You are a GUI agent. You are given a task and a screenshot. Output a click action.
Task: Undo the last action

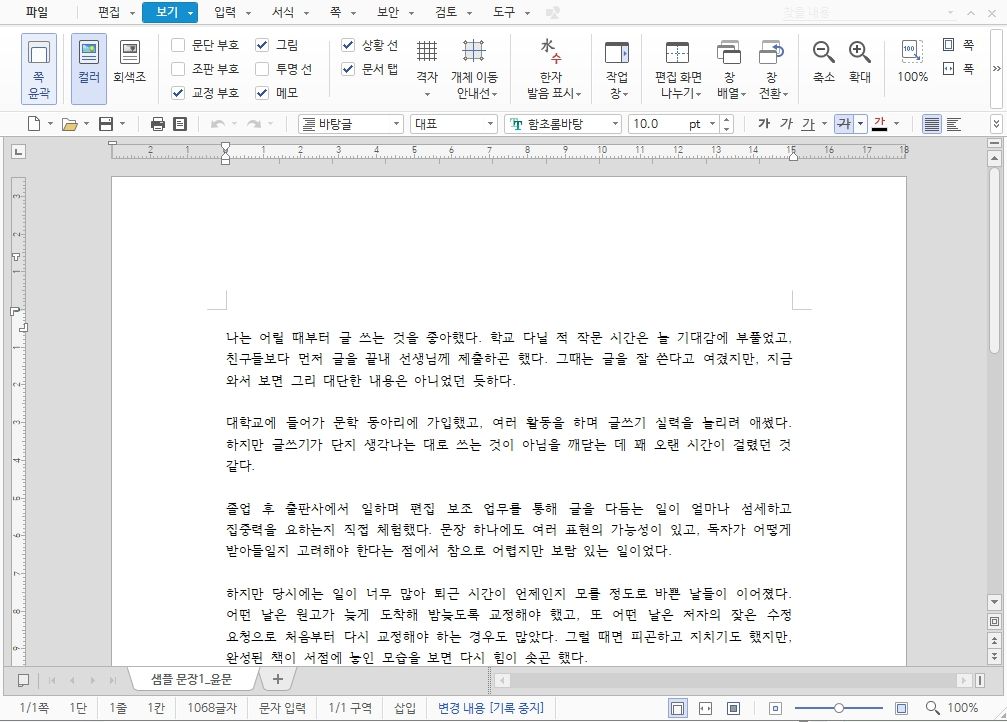click(x=218, y=124)
